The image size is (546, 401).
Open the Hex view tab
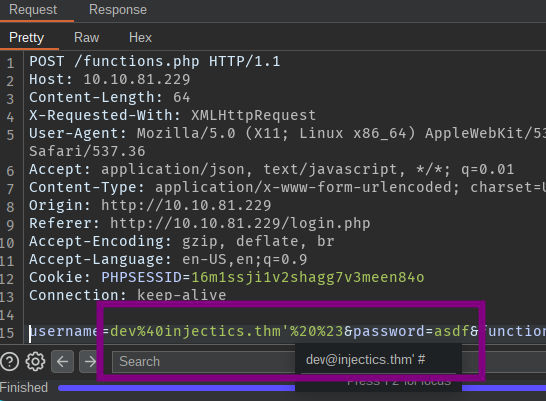pos(140,37)
